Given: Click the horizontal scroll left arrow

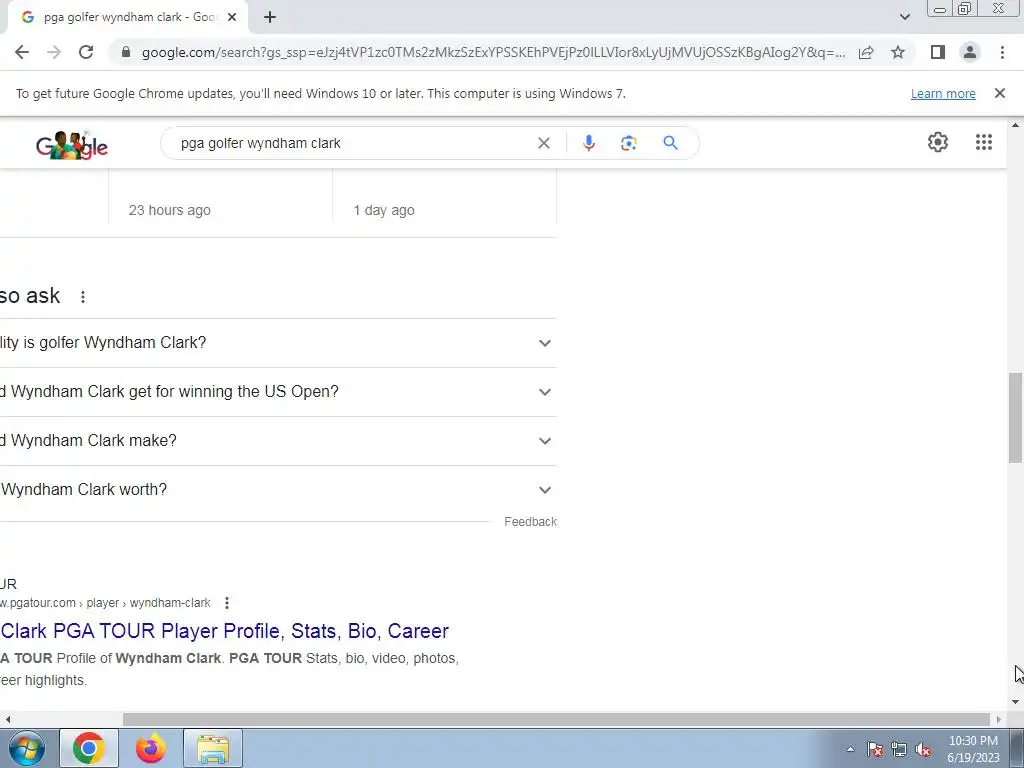Looking at the screenshot, I should 7,719.
